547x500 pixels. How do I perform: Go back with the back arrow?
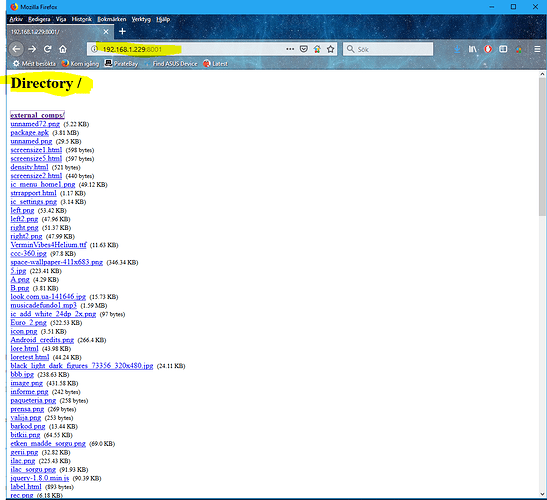[x=16, y=49]
